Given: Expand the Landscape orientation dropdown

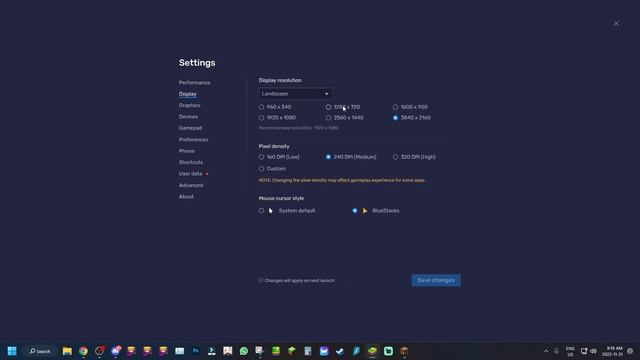Looking at the screenshot, I should pyautogui.click(x=295, y=94).
